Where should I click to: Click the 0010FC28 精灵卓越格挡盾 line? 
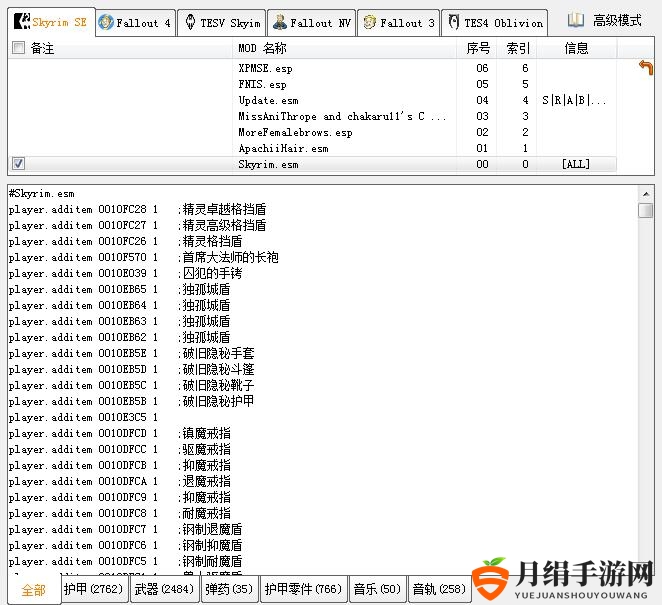pos(138,209)
